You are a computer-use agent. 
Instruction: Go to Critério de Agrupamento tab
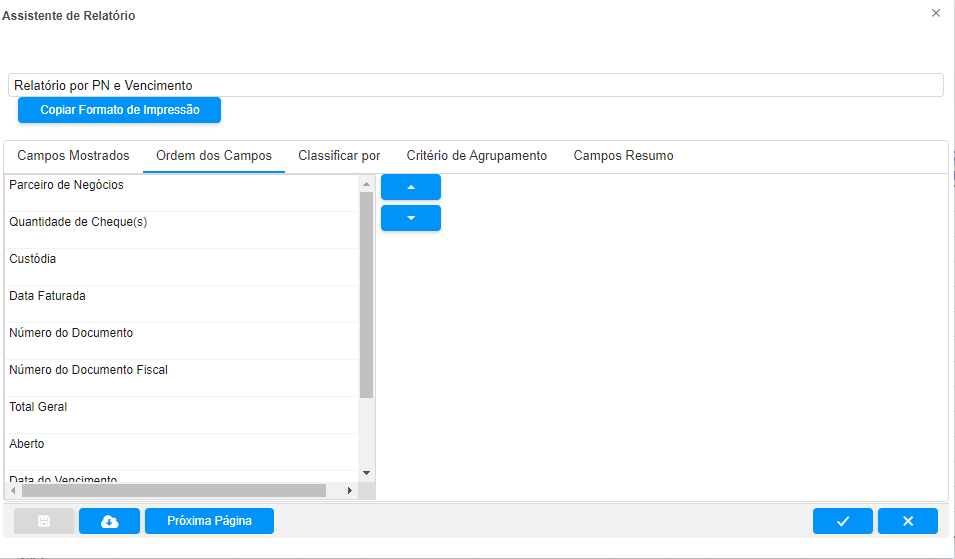pos(476,156)
